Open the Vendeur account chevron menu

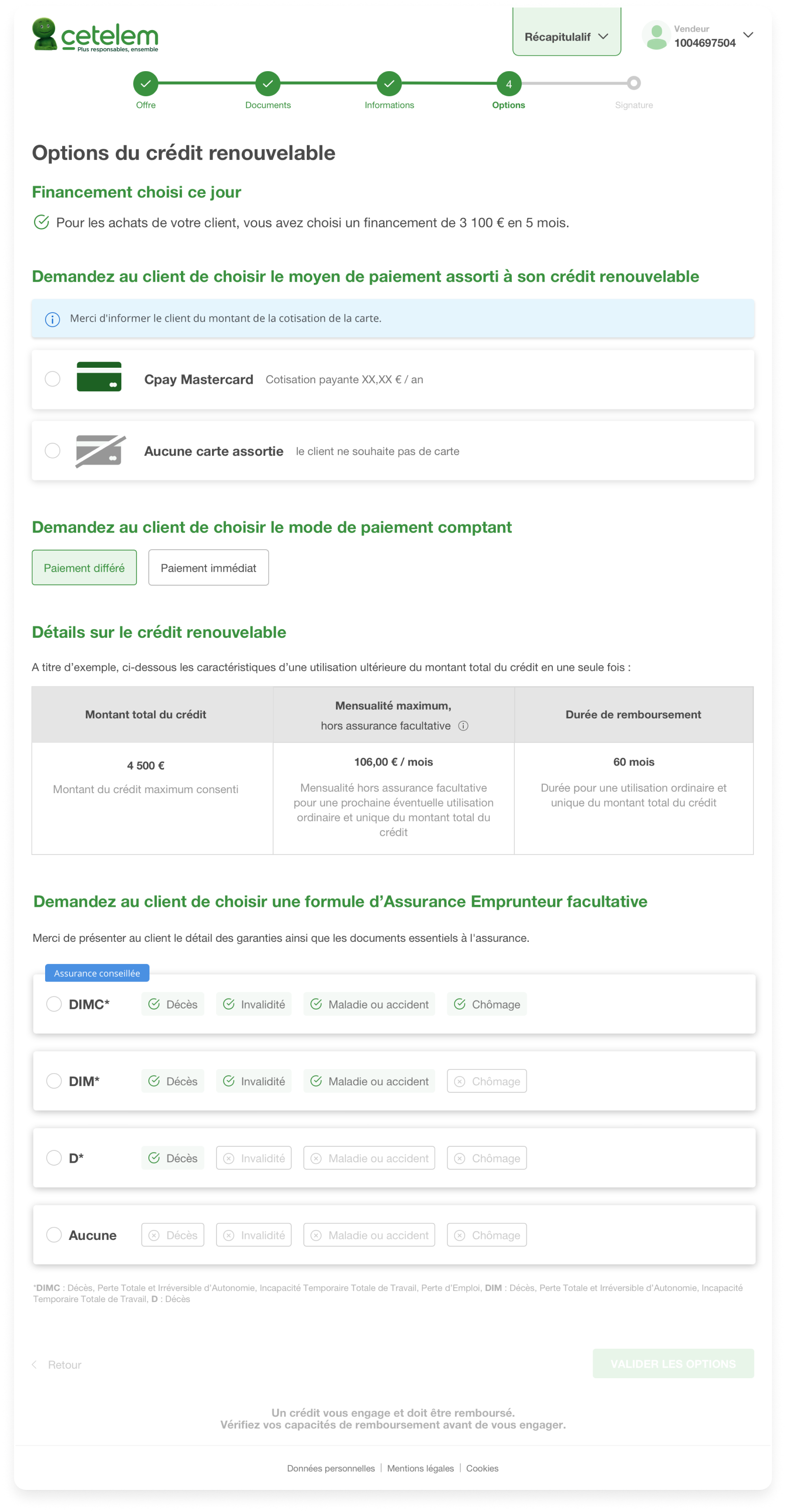point(748,35)
